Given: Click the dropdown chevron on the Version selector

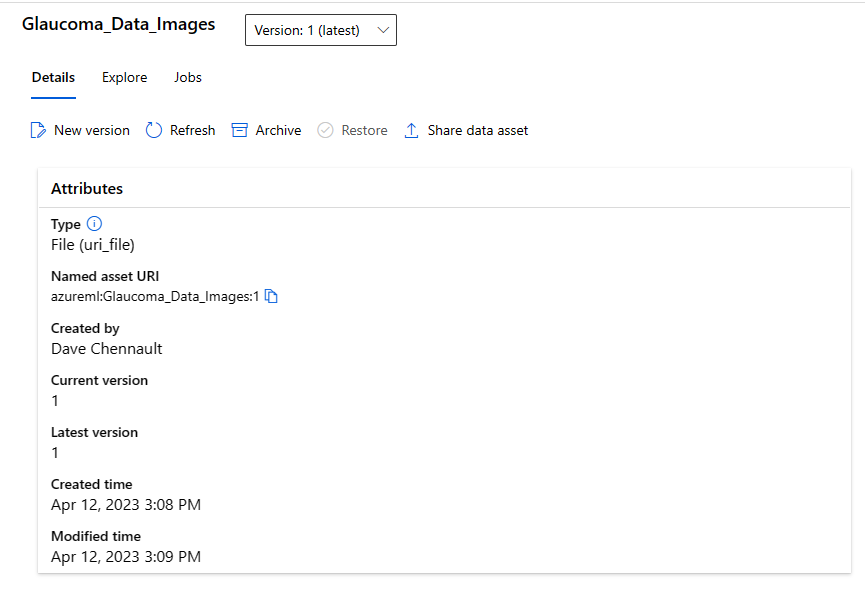Looking at the screenshot, I should pos(382,30).
